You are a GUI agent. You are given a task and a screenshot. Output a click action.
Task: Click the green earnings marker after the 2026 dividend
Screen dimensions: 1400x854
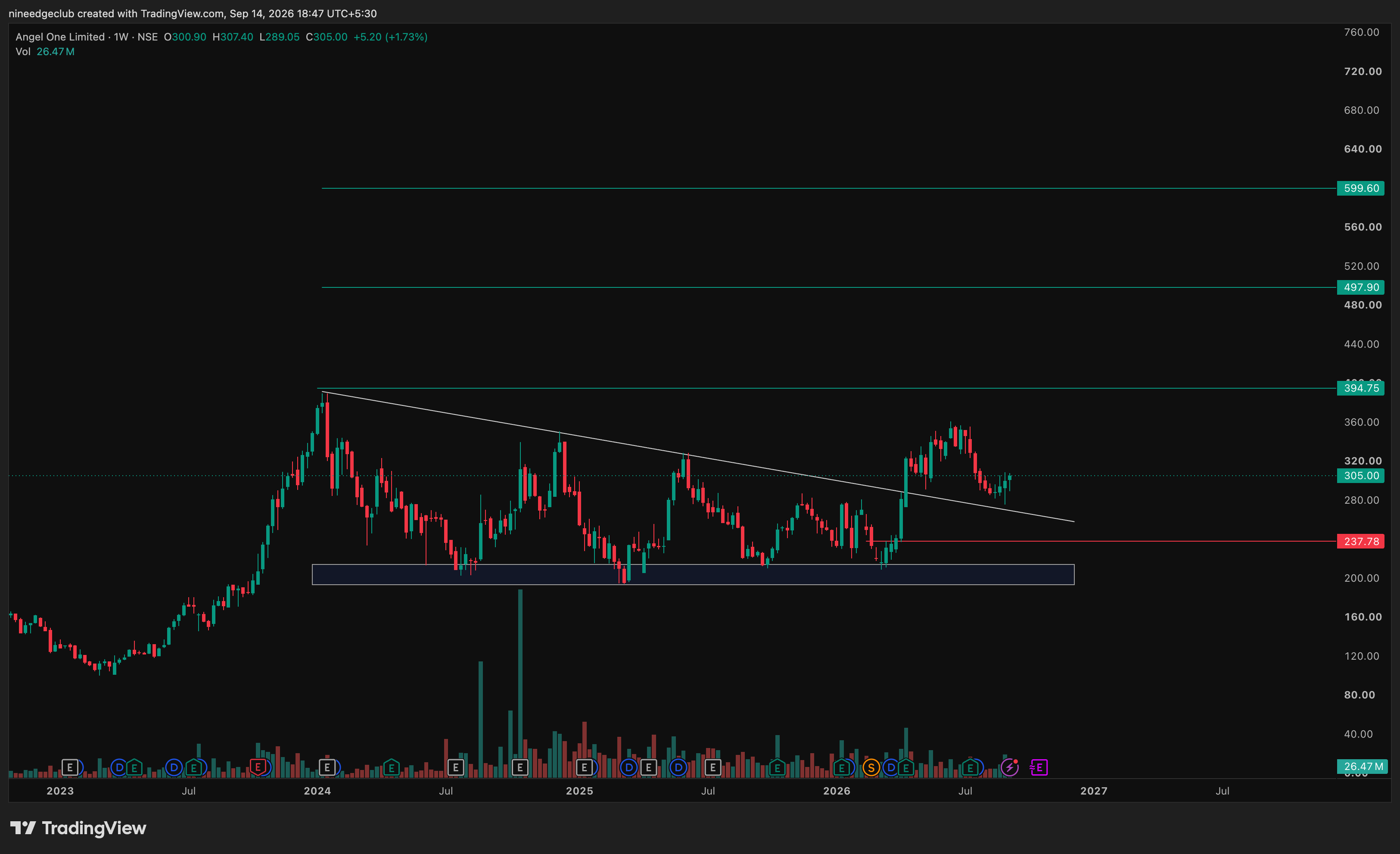[905, 768]
